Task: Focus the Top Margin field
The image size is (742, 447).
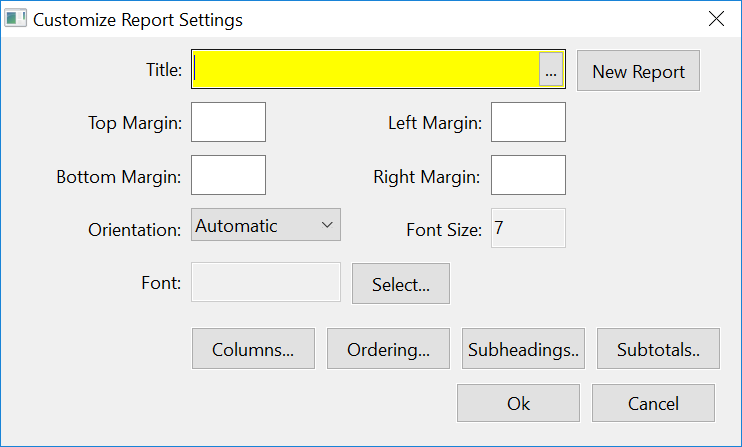Action: (228, 123)
